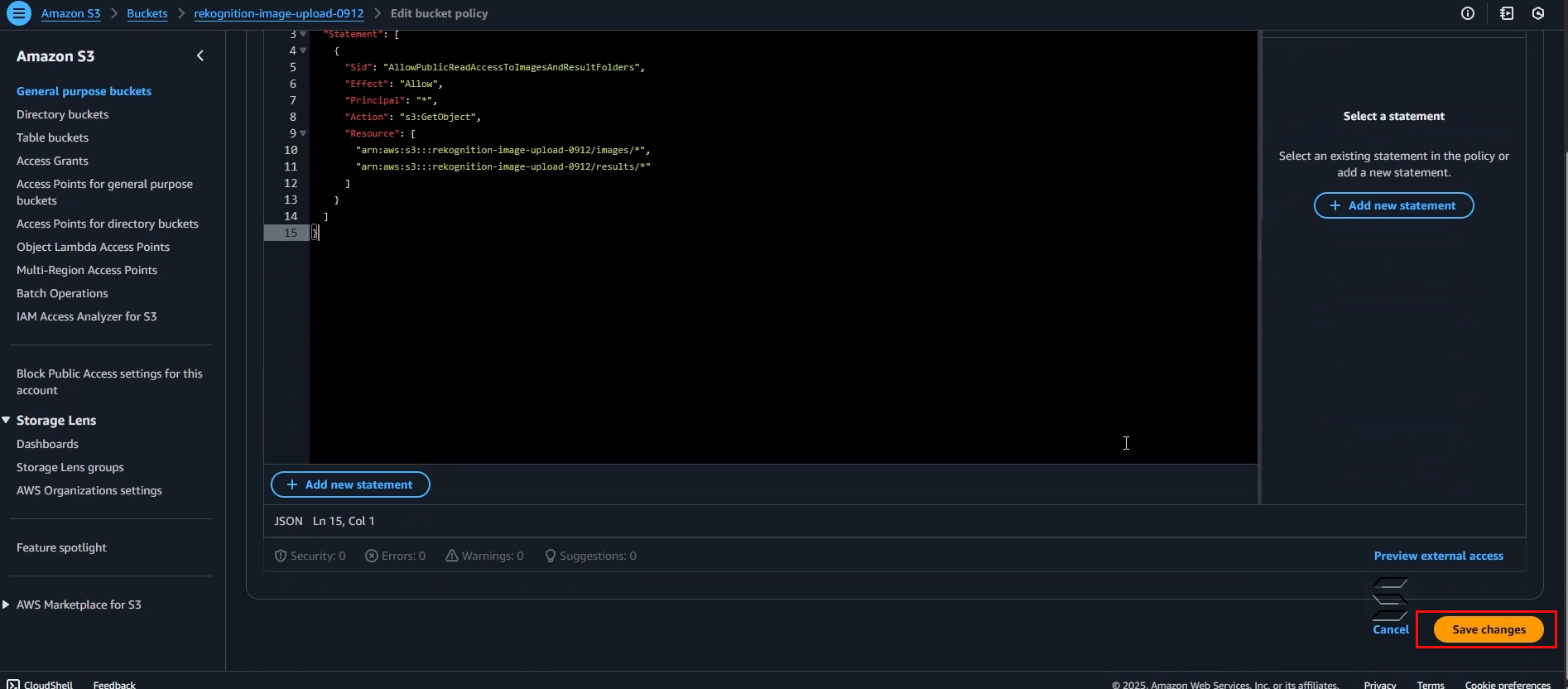
Task: Open Privacy footer link
Action: tap(1380, 685)
